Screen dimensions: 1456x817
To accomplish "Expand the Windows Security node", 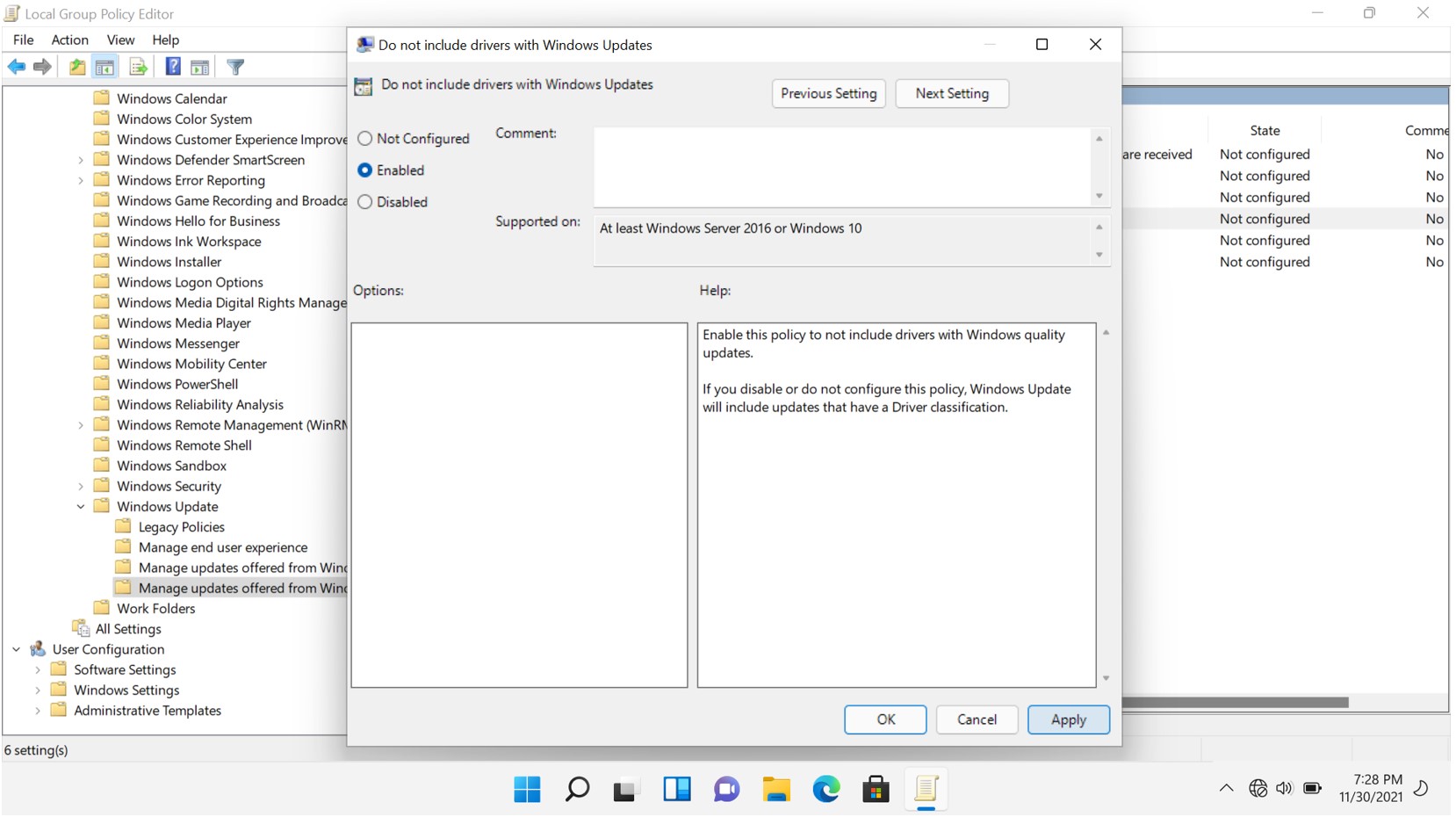I will 81,486.
